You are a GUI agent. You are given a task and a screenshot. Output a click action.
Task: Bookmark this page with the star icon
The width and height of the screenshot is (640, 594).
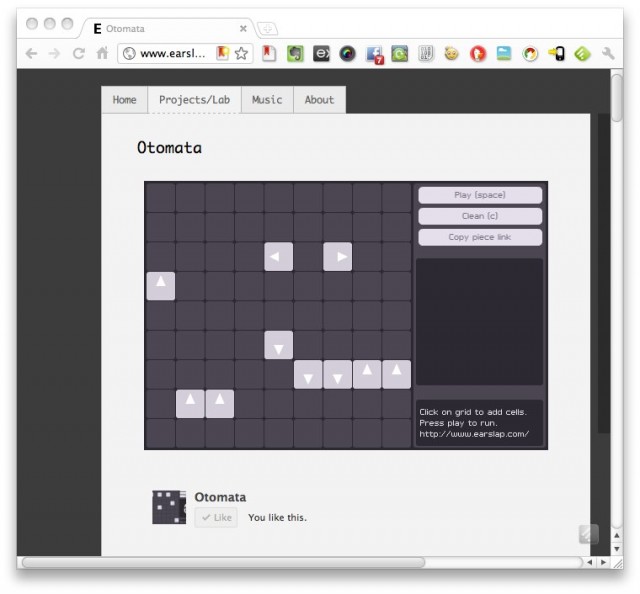point(242,54)
